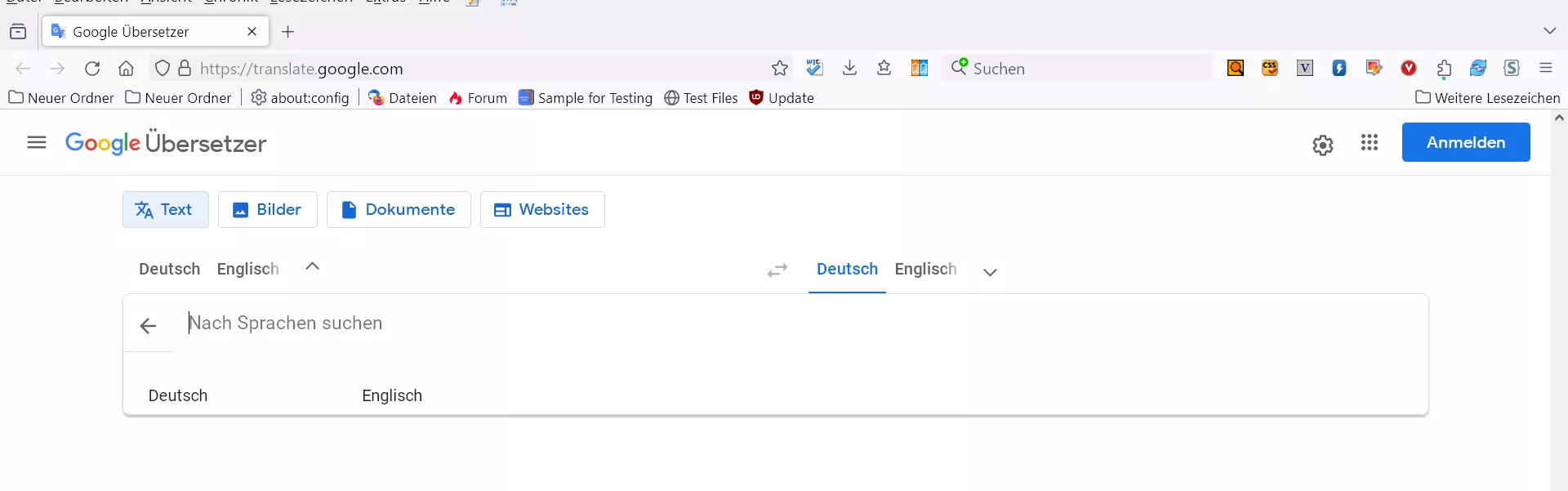Open Google Translate settings gear
The width and height of the screenshot is (1568, 491).
click(1322, 145)
